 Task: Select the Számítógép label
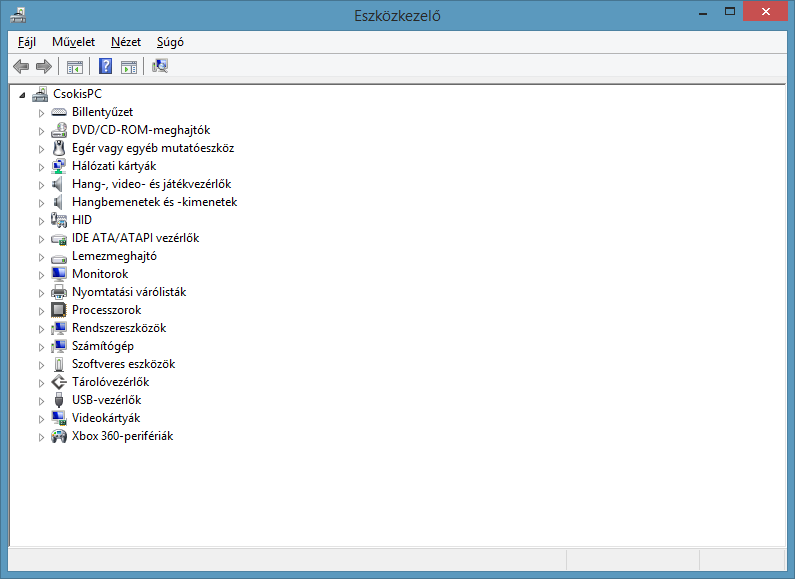(103, 346)
